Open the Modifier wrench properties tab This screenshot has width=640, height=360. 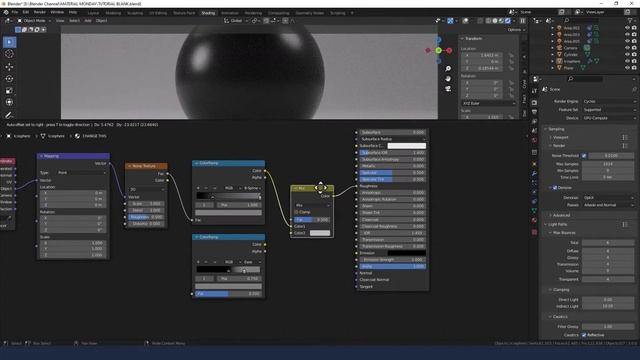534,173
